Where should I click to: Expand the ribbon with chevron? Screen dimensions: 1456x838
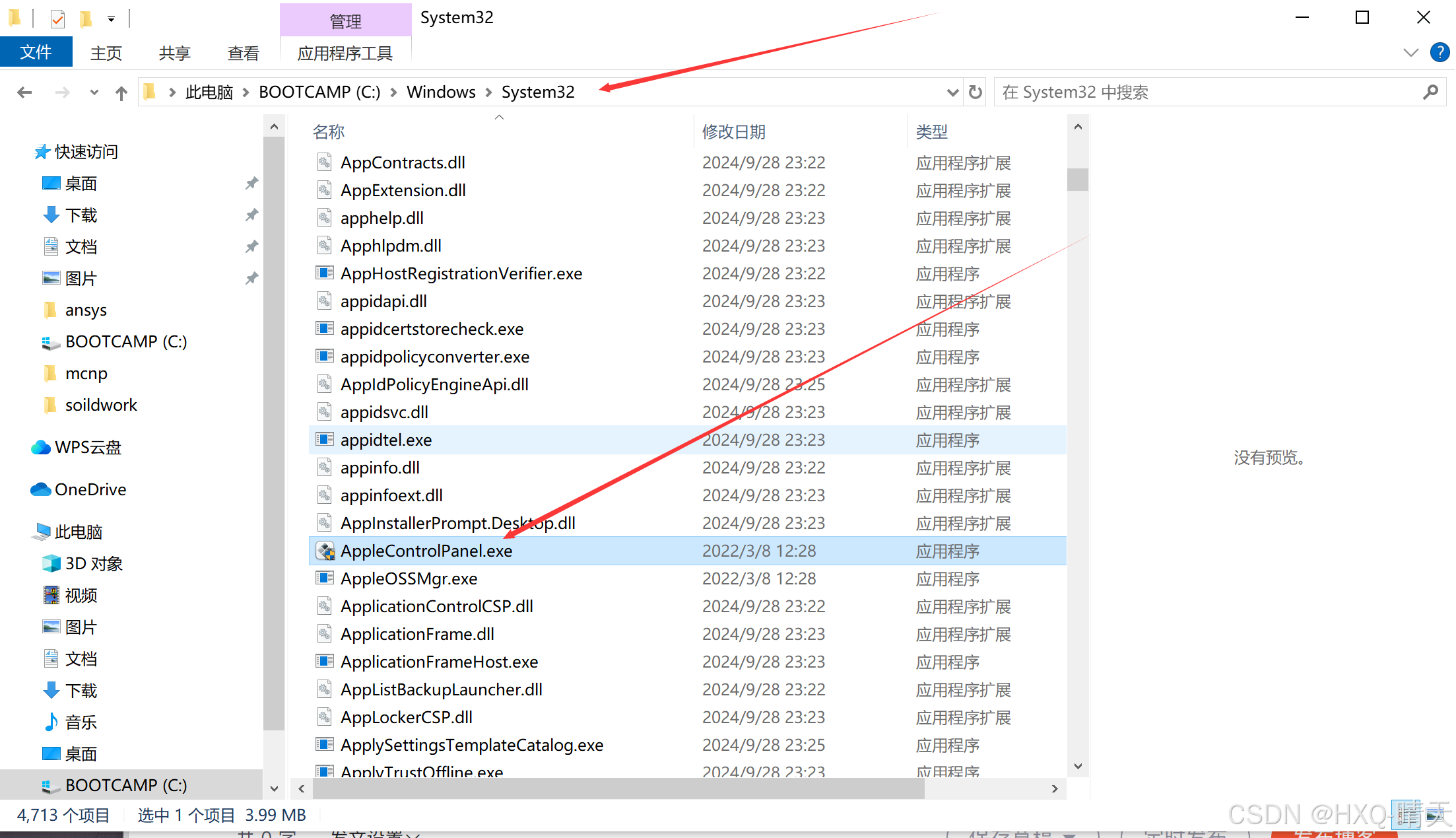click(x=1410, y=52)
